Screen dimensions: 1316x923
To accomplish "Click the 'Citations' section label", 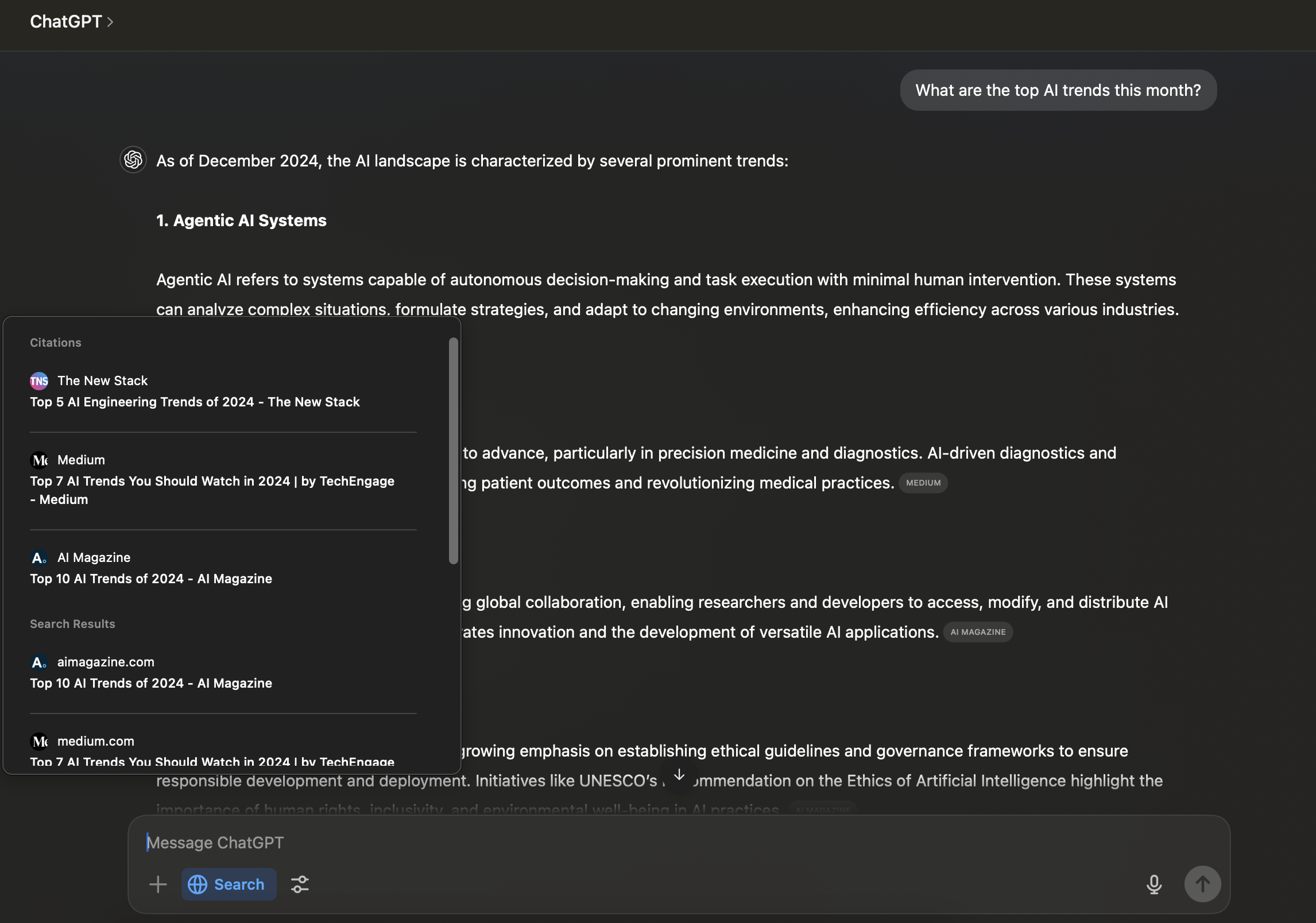I will [56, 343].
